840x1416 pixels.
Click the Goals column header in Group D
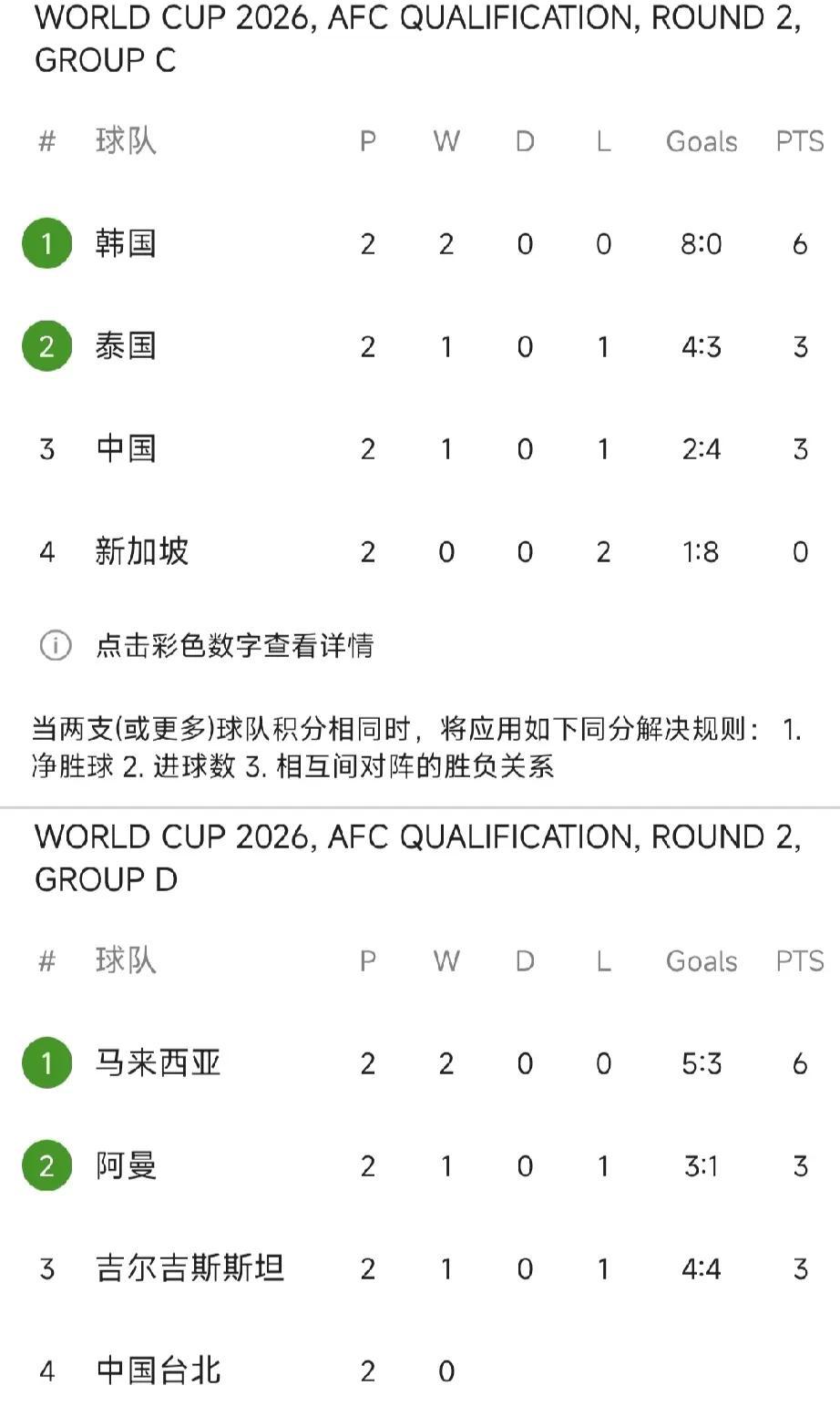(702, 960)
